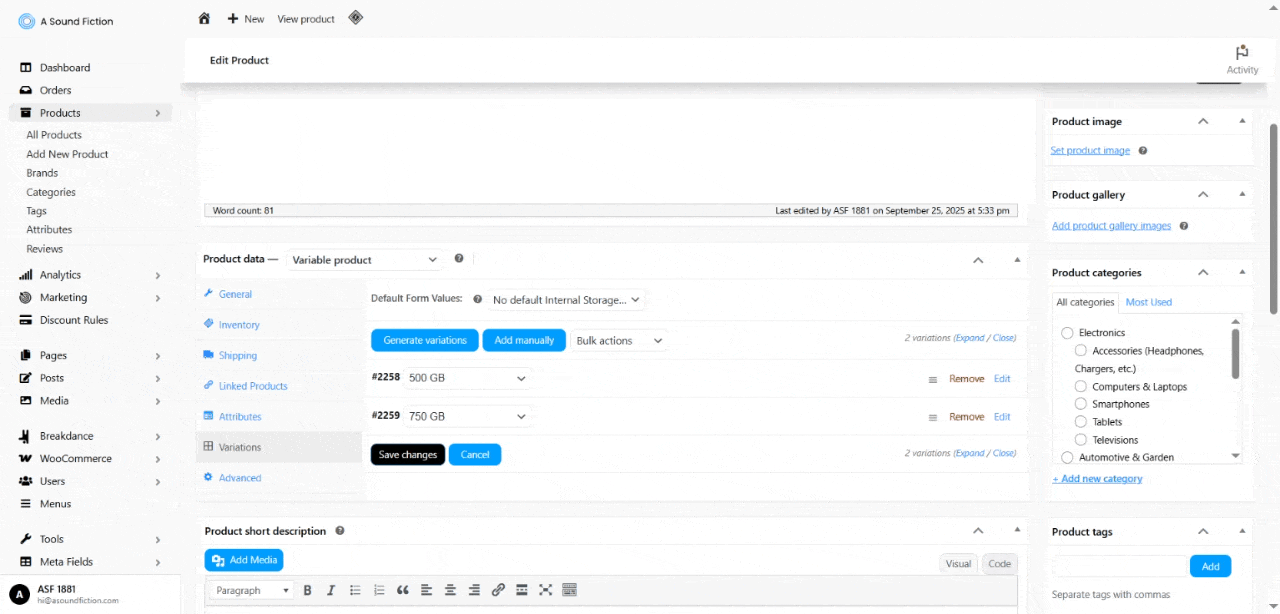Open the Variable product type dropdown
The height and width of the screenshot is (614, 1280).
click(x=364, y=259)
